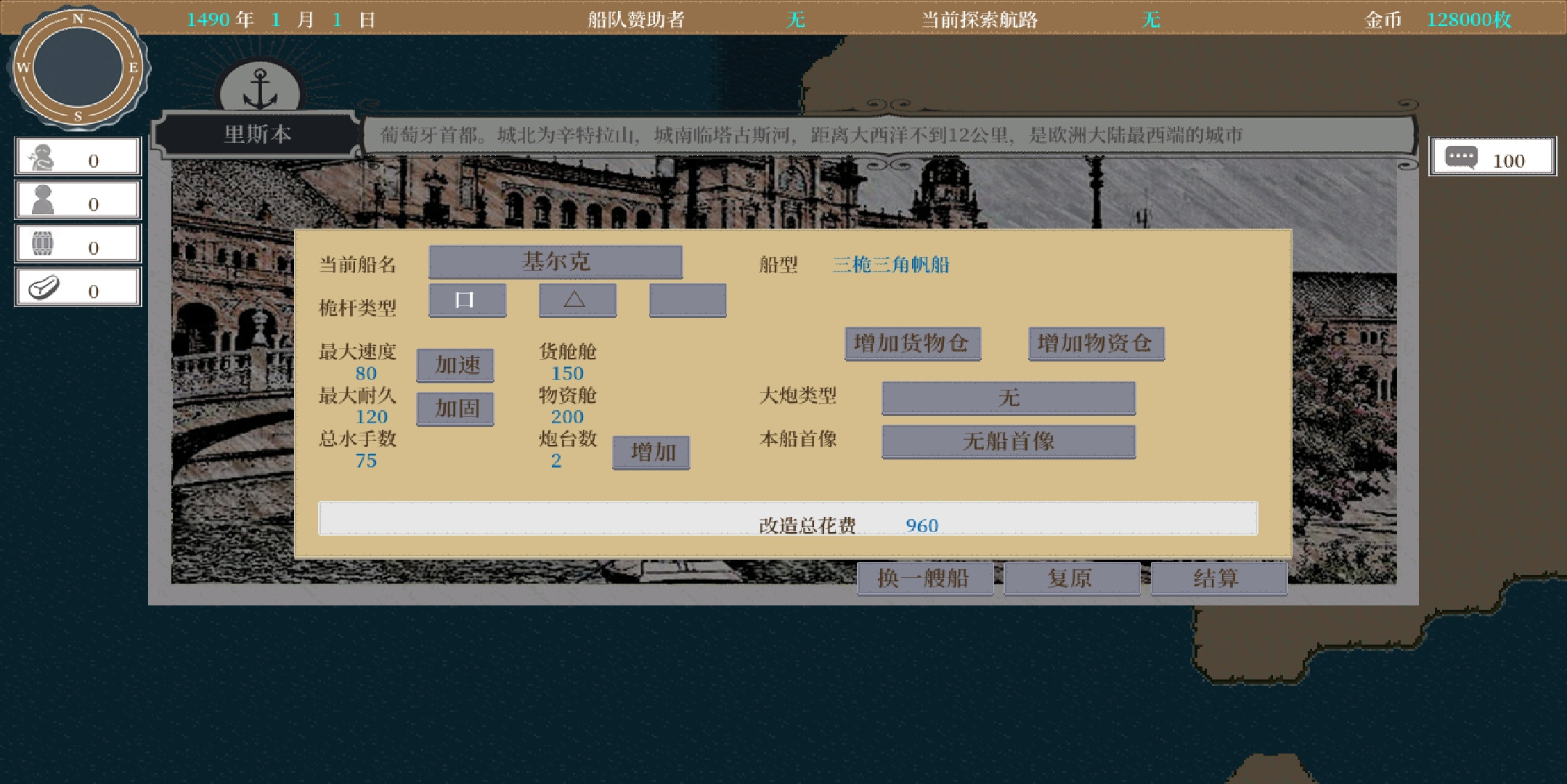Click 增加货物仓 to add cargo hold
The width and height of the screenshot is (1567, 784).
pyautogui.click(x=913, y=343)
